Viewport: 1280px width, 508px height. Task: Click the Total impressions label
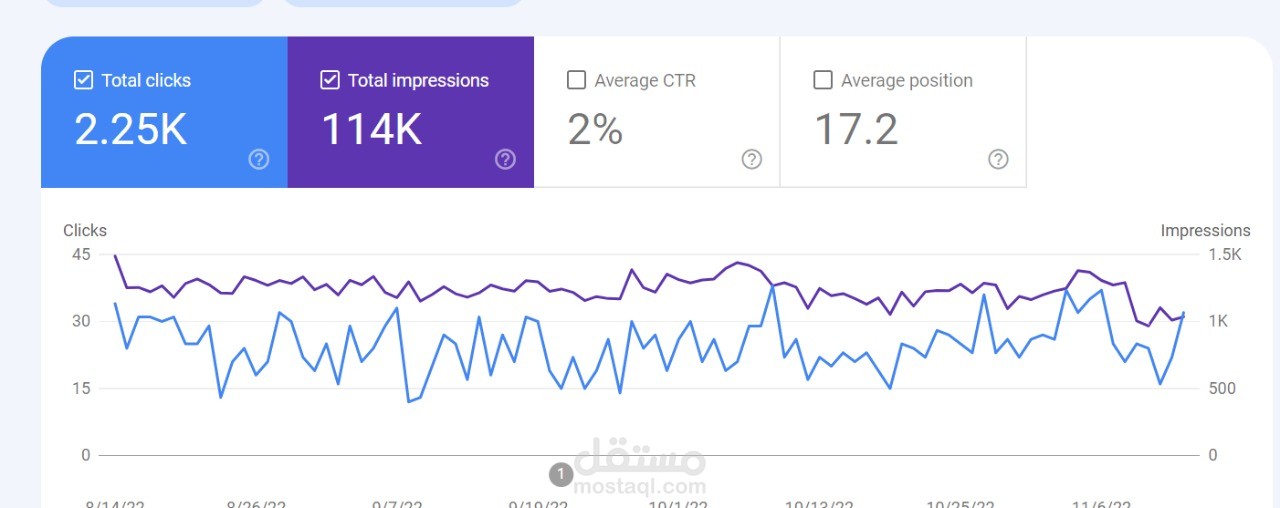point(418,81)
